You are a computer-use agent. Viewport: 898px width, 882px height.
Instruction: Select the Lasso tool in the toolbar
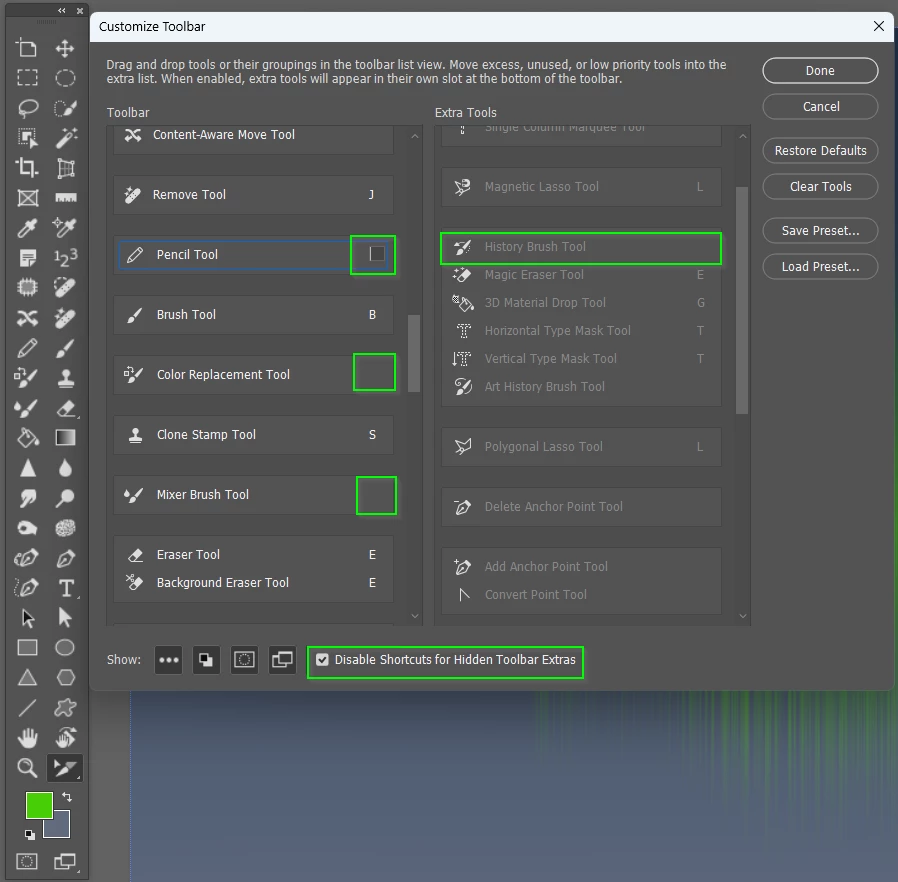27,108
